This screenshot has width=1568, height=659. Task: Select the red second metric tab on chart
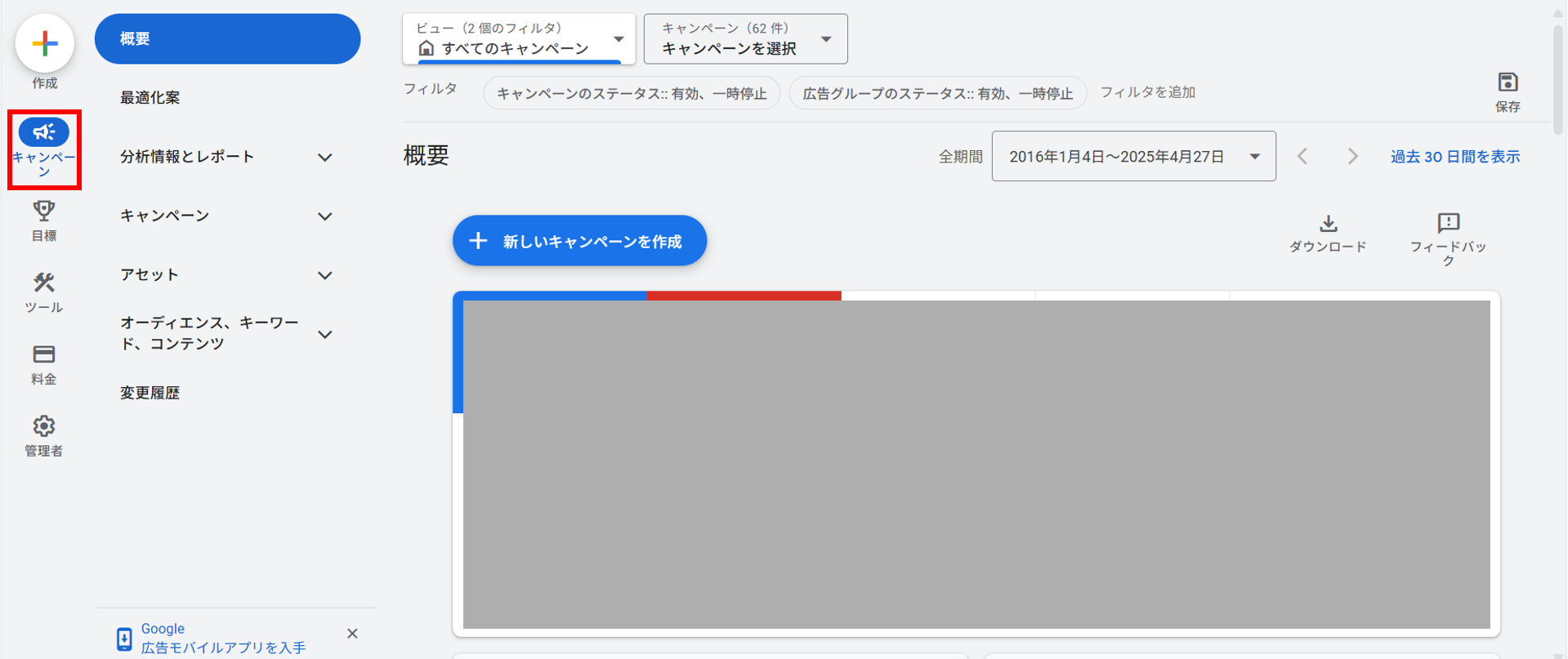click(744, 296)
